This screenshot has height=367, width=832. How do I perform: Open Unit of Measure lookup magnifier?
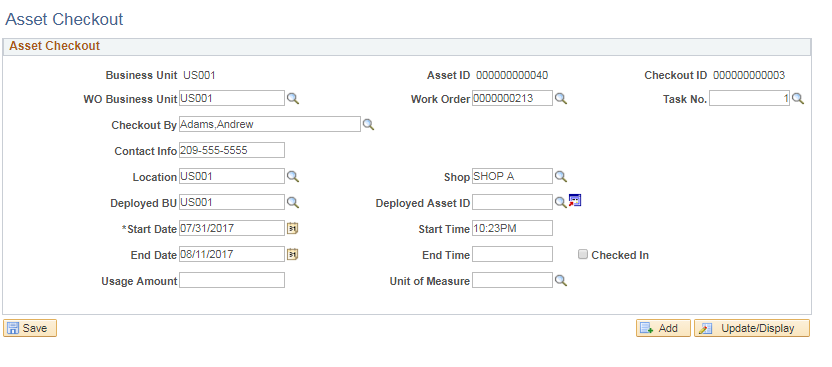[561, 281]
